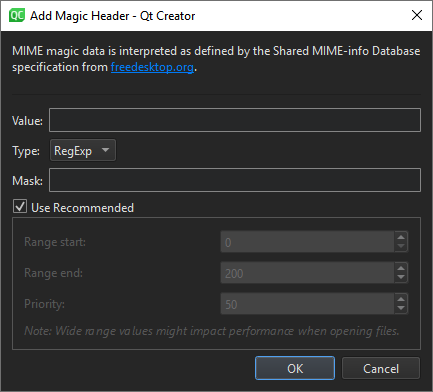Click the note about wide range values
The image size is (433, 392).
tap(212, 331)
